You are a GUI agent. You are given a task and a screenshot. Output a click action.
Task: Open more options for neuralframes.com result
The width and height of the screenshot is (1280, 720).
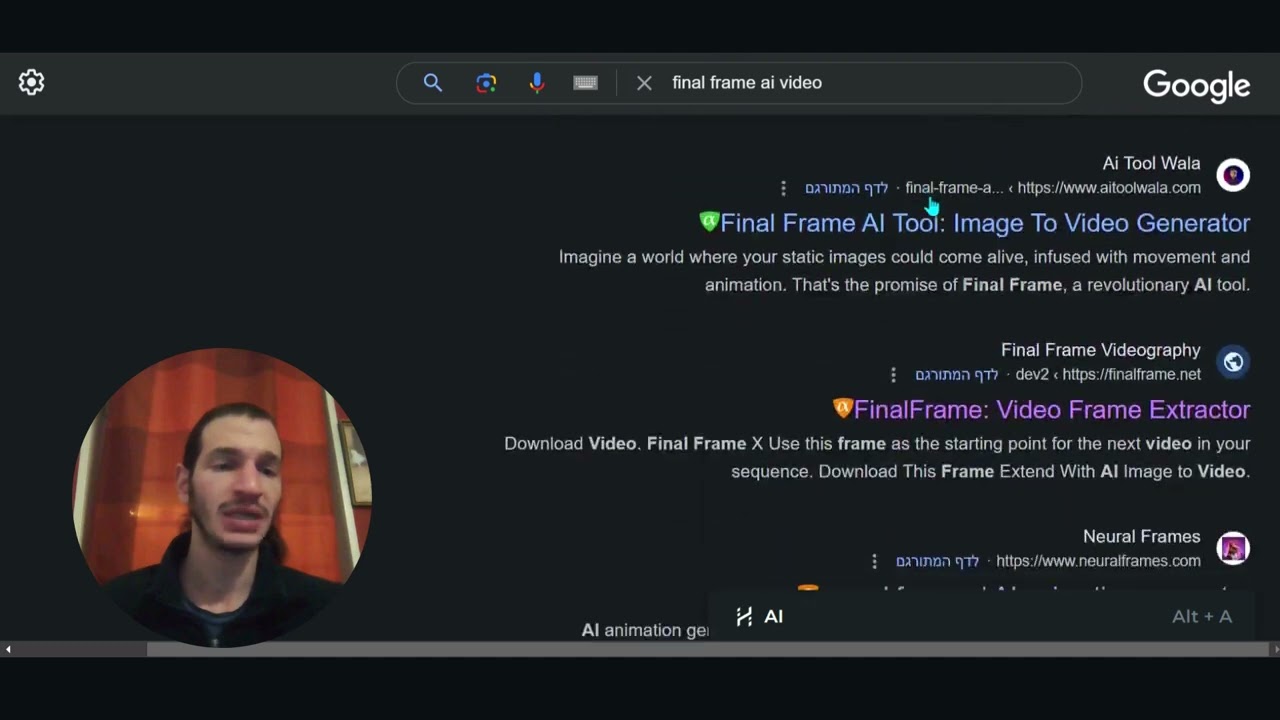pos(874,561)
